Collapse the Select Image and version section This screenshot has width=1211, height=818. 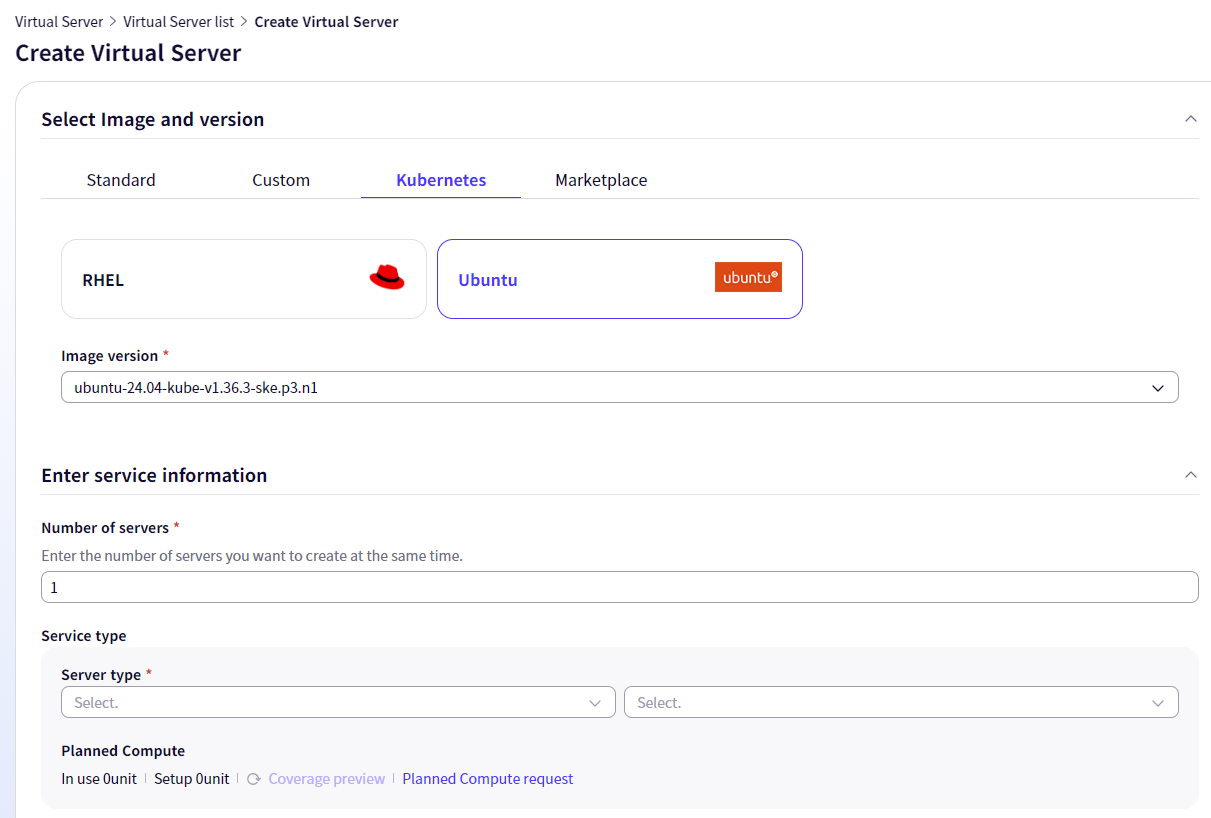click(x=1190, y=119)
